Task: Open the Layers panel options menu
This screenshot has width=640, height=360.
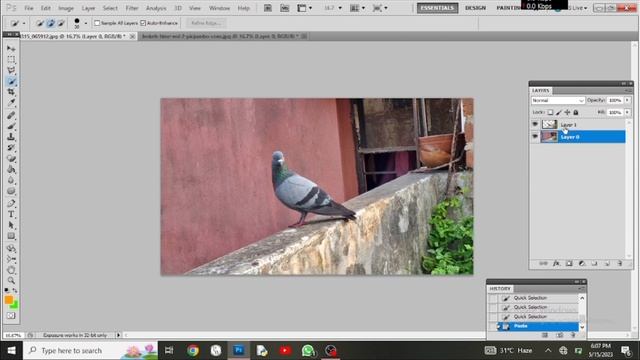Action: pyautogui.click(x=628, y=91)
